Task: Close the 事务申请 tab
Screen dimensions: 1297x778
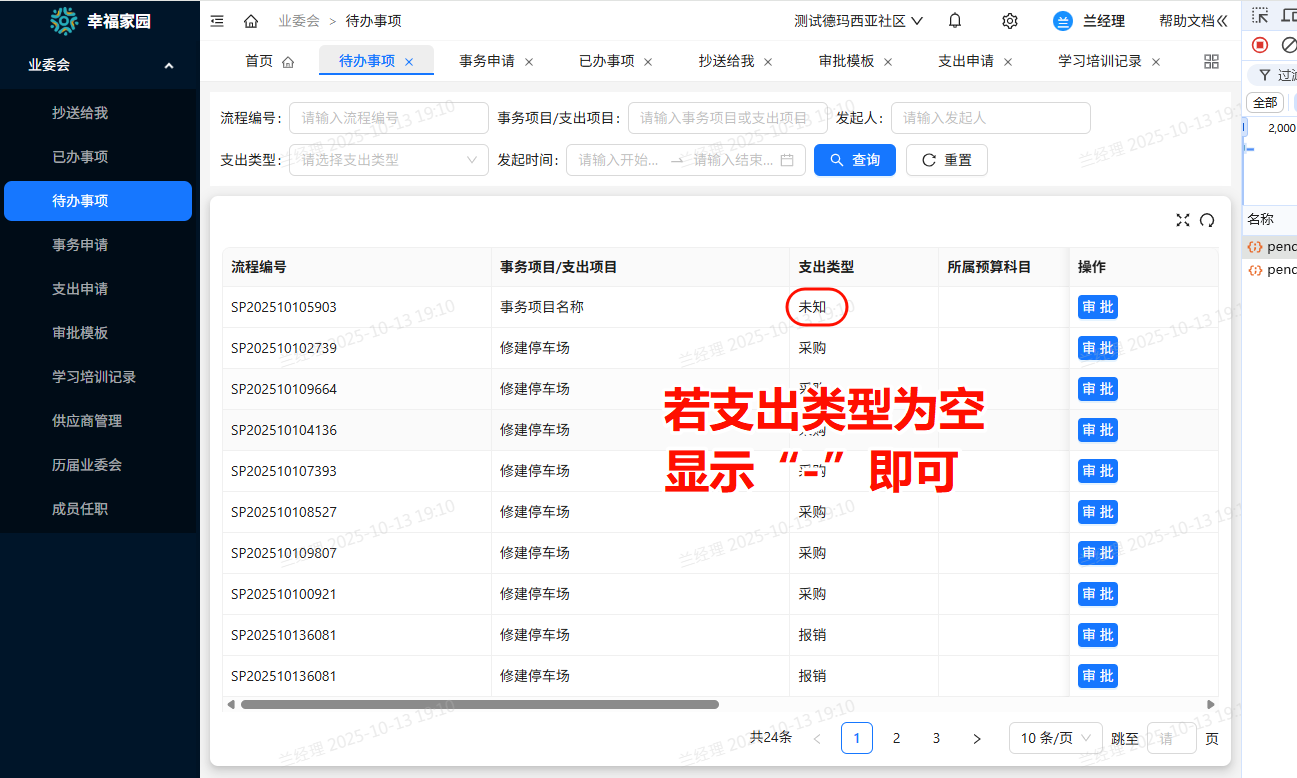Action: 529,62
